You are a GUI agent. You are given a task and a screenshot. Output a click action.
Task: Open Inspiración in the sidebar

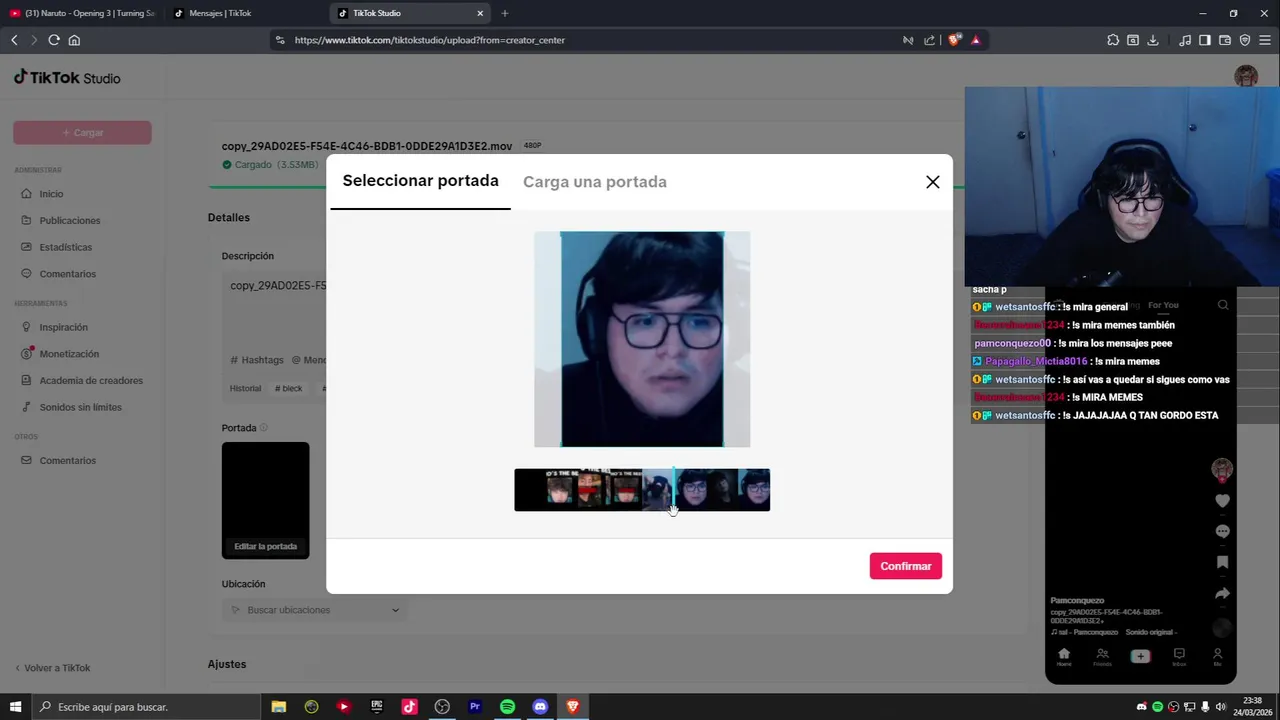[63, 327]
